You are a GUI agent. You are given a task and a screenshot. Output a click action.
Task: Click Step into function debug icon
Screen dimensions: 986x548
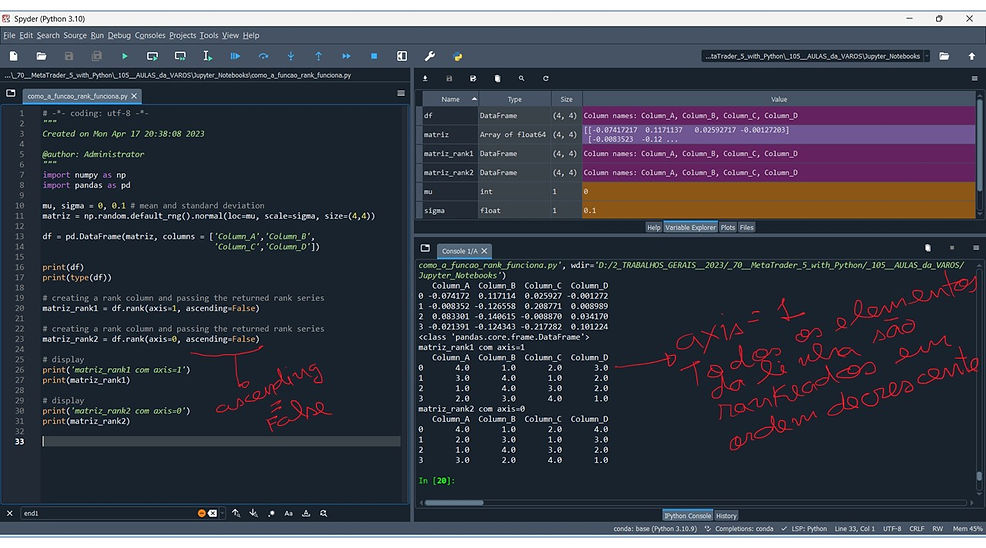point(291,56)
